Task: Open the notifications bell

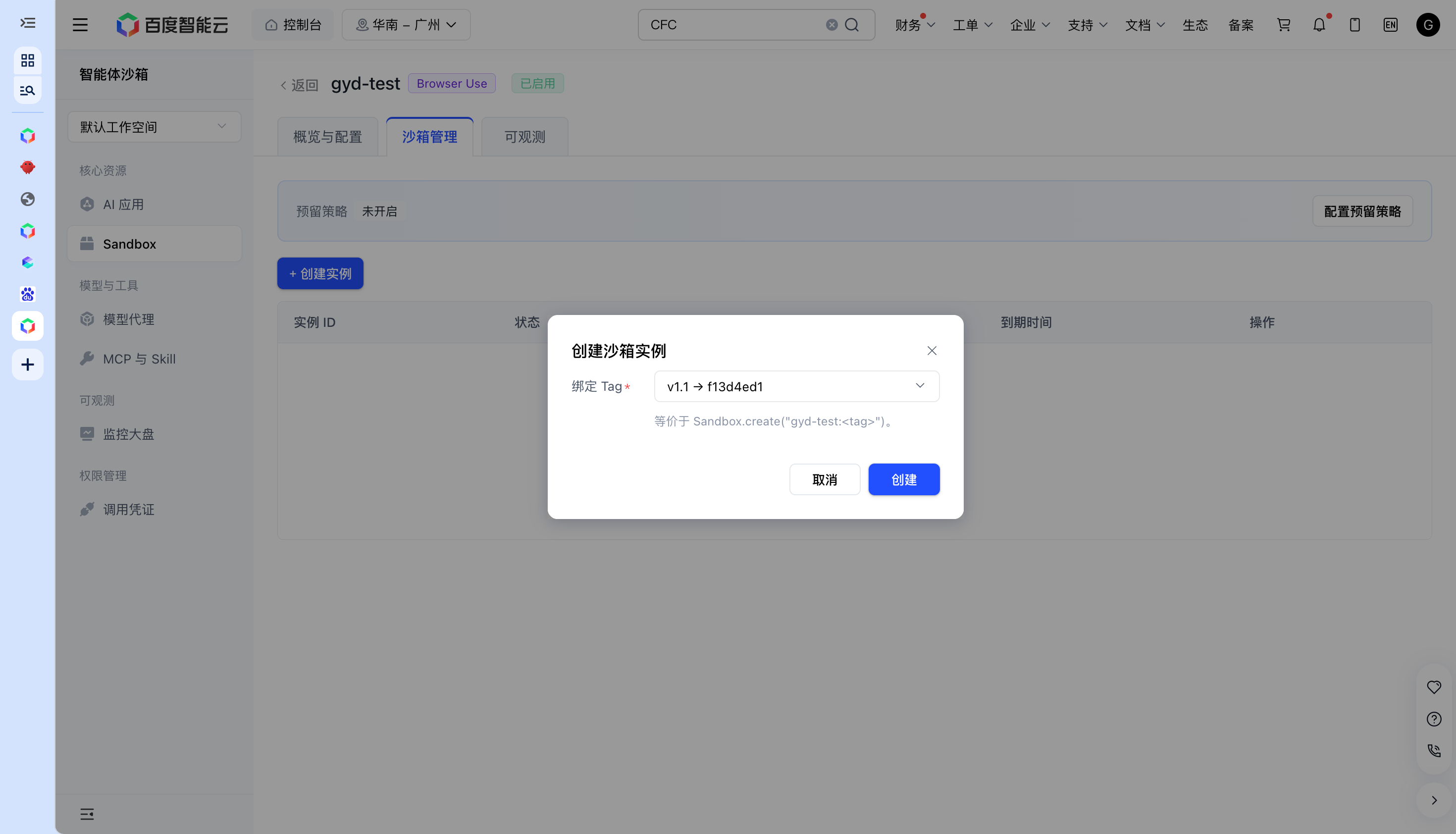Action: (1319, 25)
